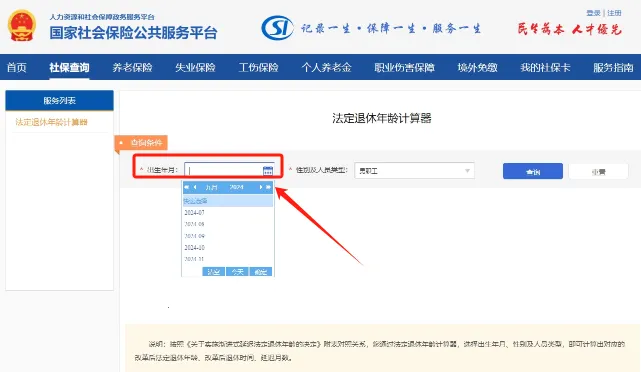The image size is (641, 372).
Task: Open 2024 year selector in date picker
Action: [x=236, y=187]
